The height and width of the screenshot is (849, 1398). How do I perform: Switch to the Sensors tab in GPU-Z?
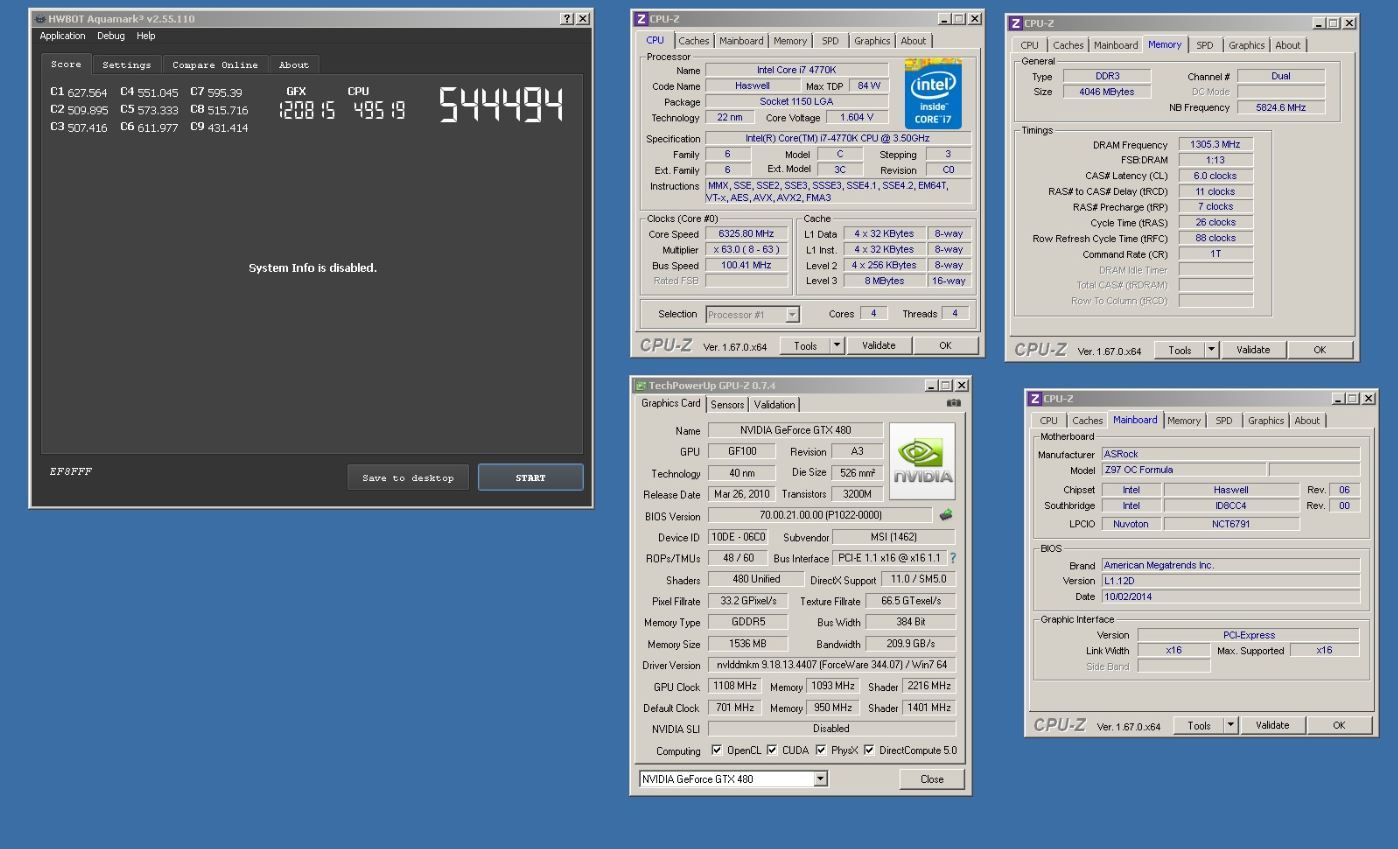[727, 405]
